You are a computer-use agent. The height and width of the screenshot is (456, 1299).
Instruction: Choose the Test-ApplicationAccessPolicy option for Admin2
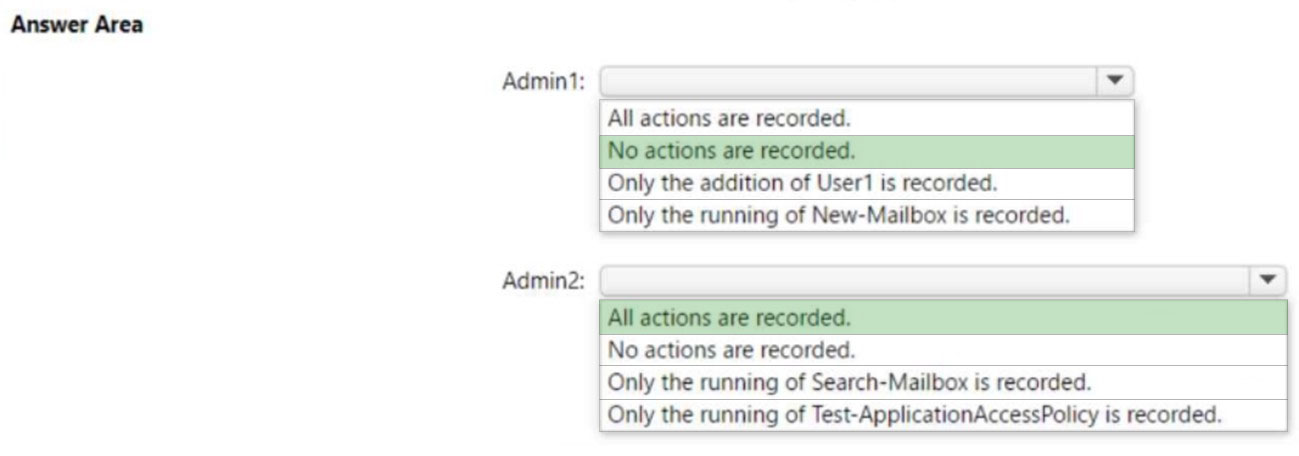[943, 414]
